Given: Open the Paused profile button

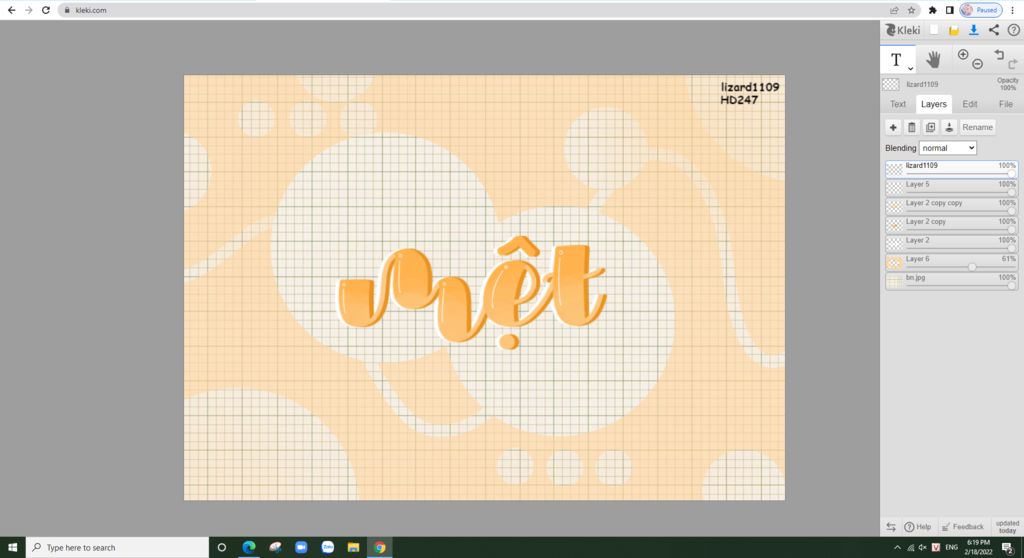Looking at the screenshot, I should (x=981, y=10).
